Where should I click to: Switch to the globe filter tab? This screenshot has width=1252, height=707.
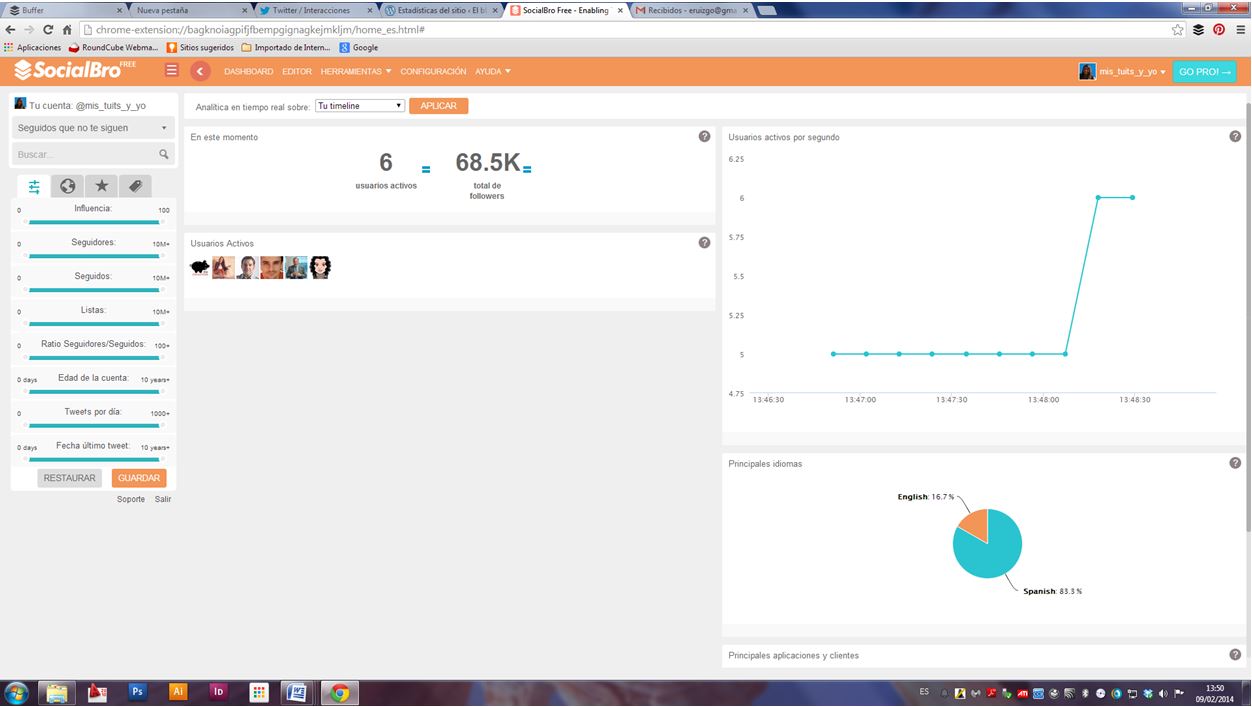[x=67, y=186]
